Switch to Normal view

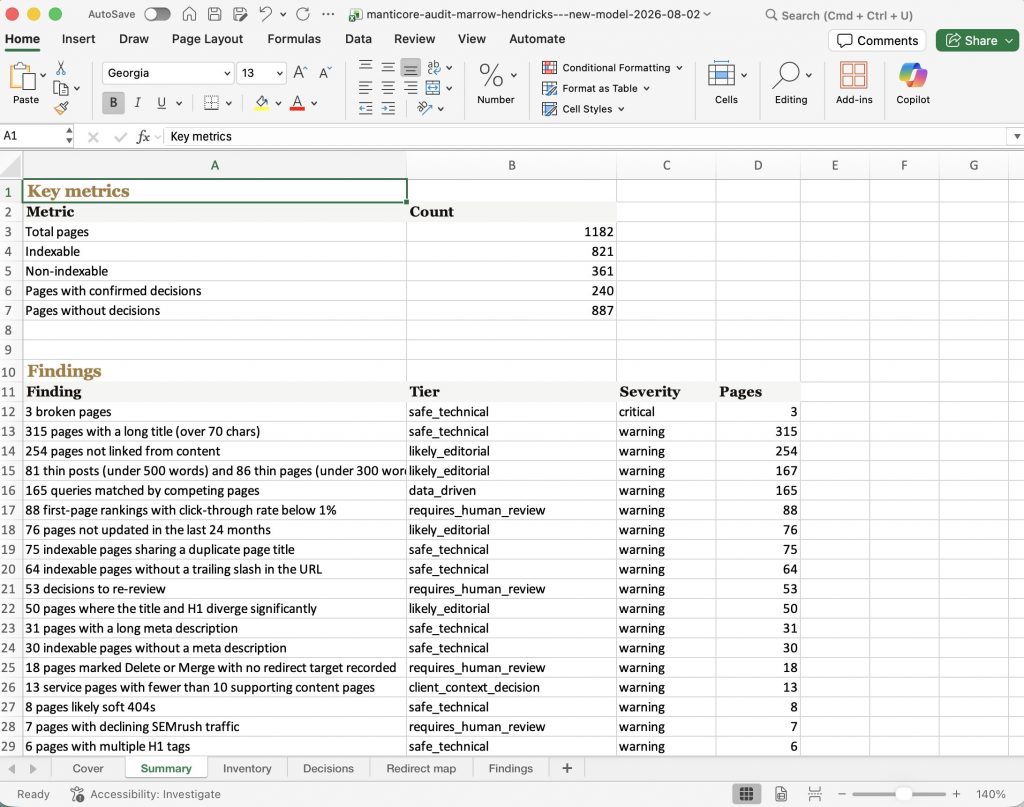point(746,794)
